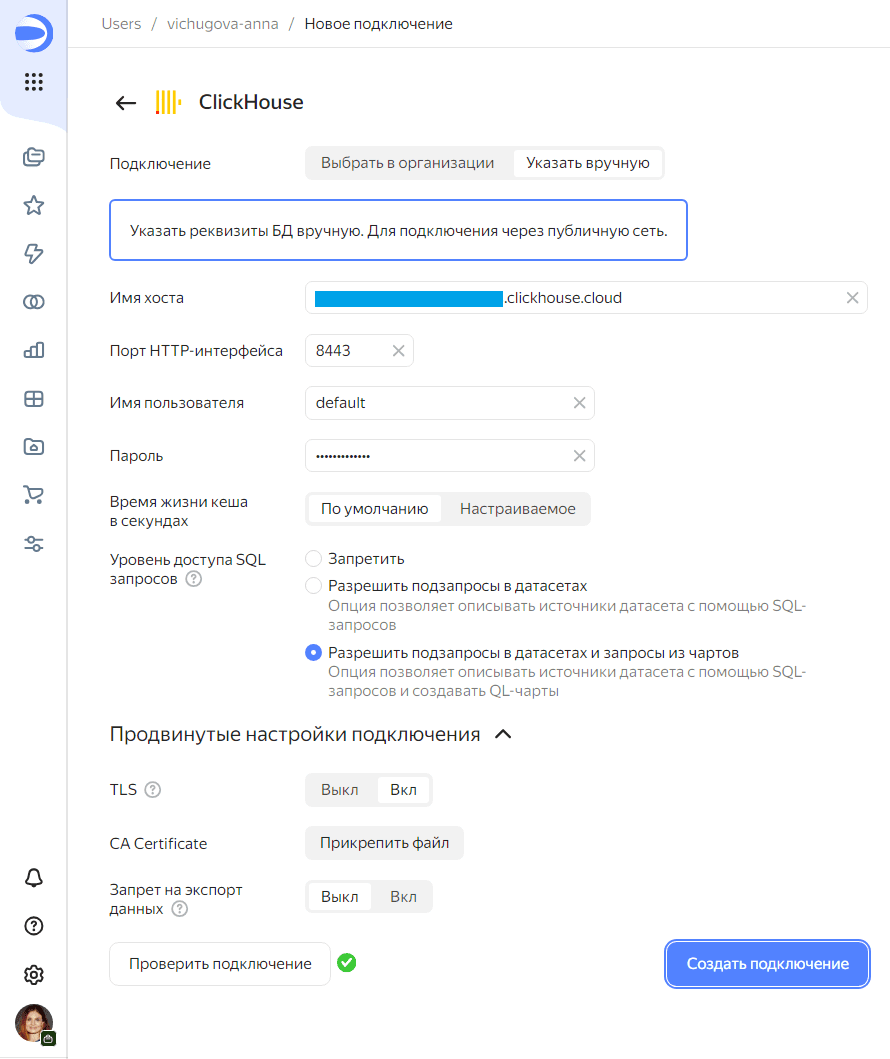Click 'Новое подключение' breadcrumb

point(378,24)
